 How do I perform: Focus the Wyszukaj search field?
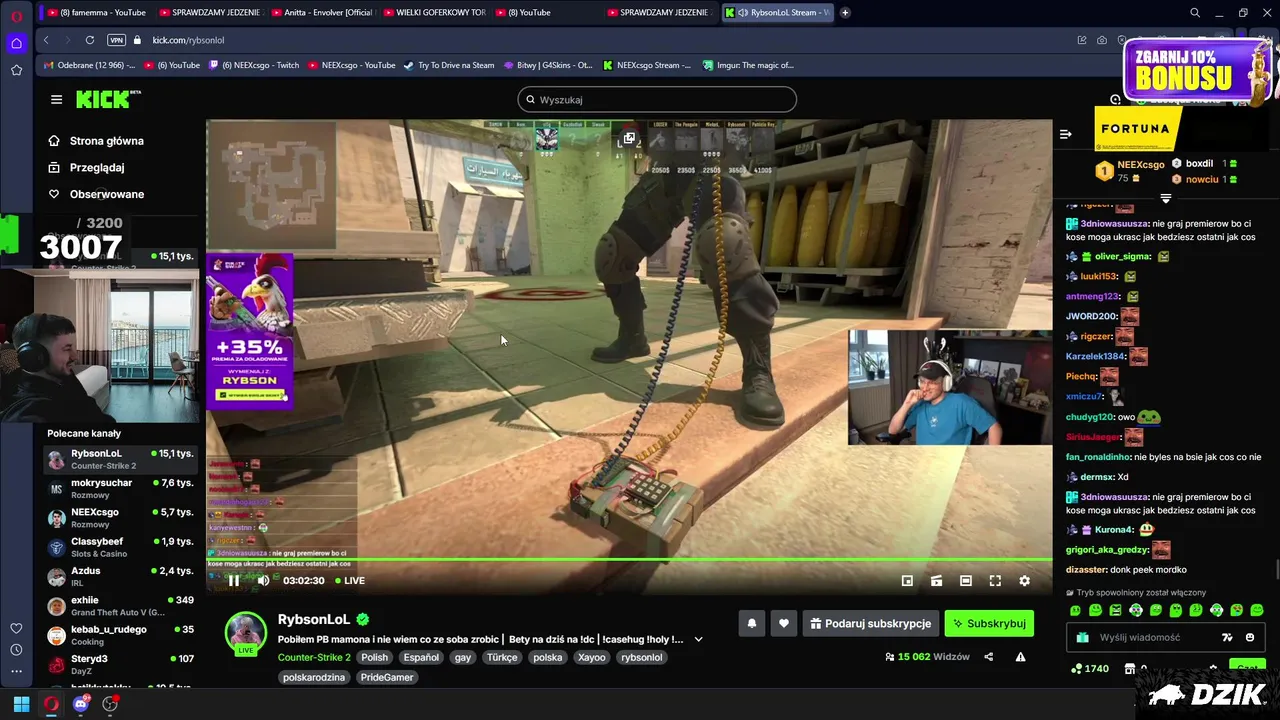pyautogui.click(x=657, y=99)
